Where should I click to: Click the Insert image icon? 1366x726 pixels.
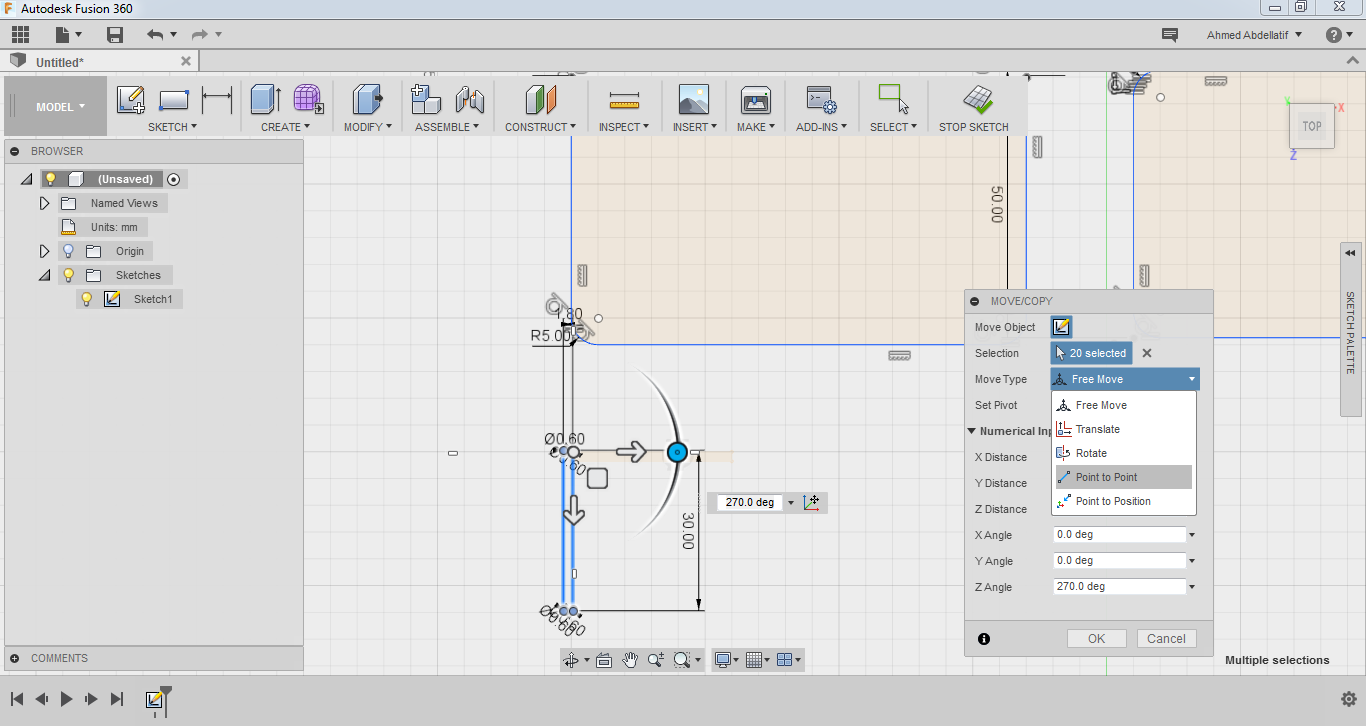coord(693,100)
